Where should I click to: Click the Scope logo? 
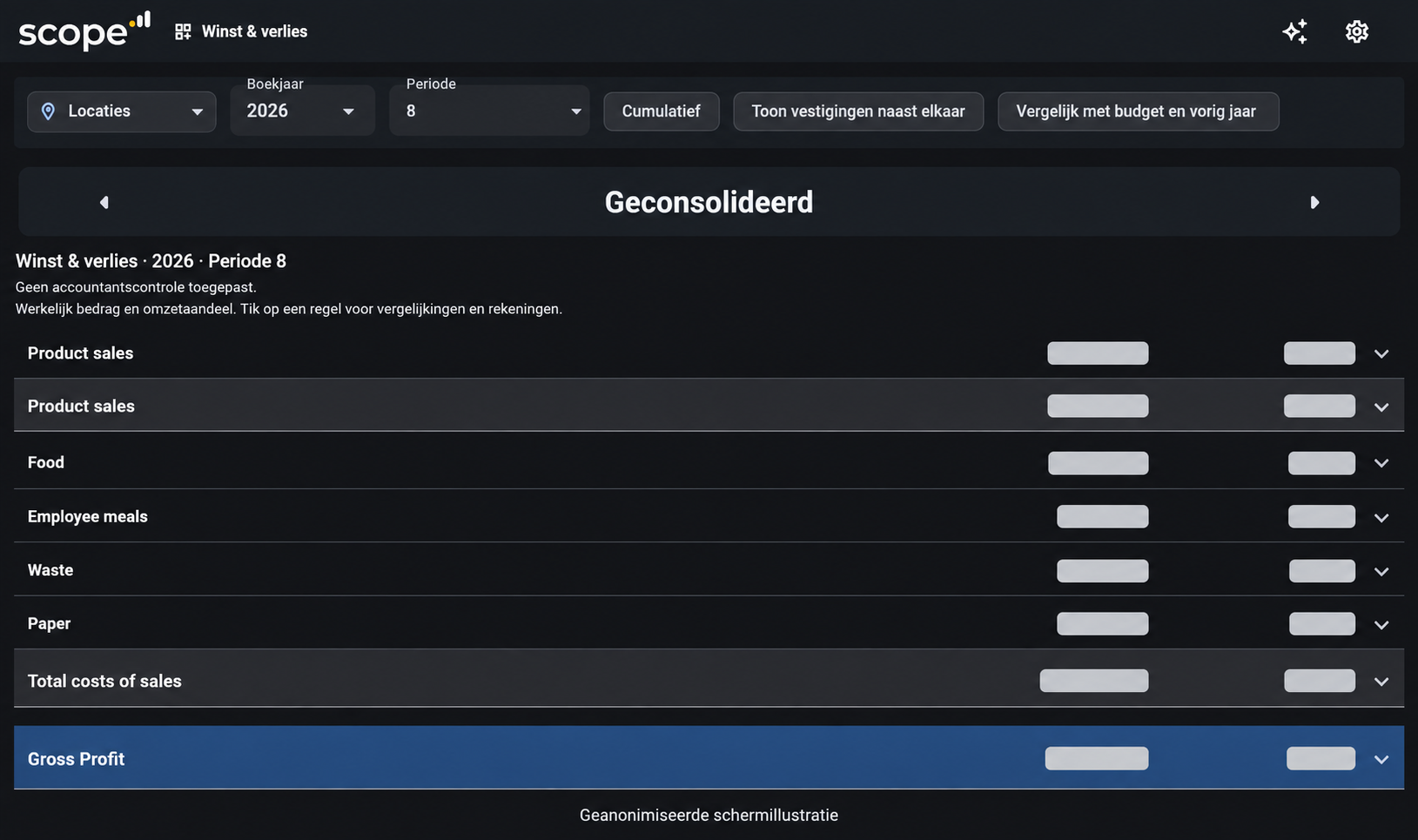84,31
